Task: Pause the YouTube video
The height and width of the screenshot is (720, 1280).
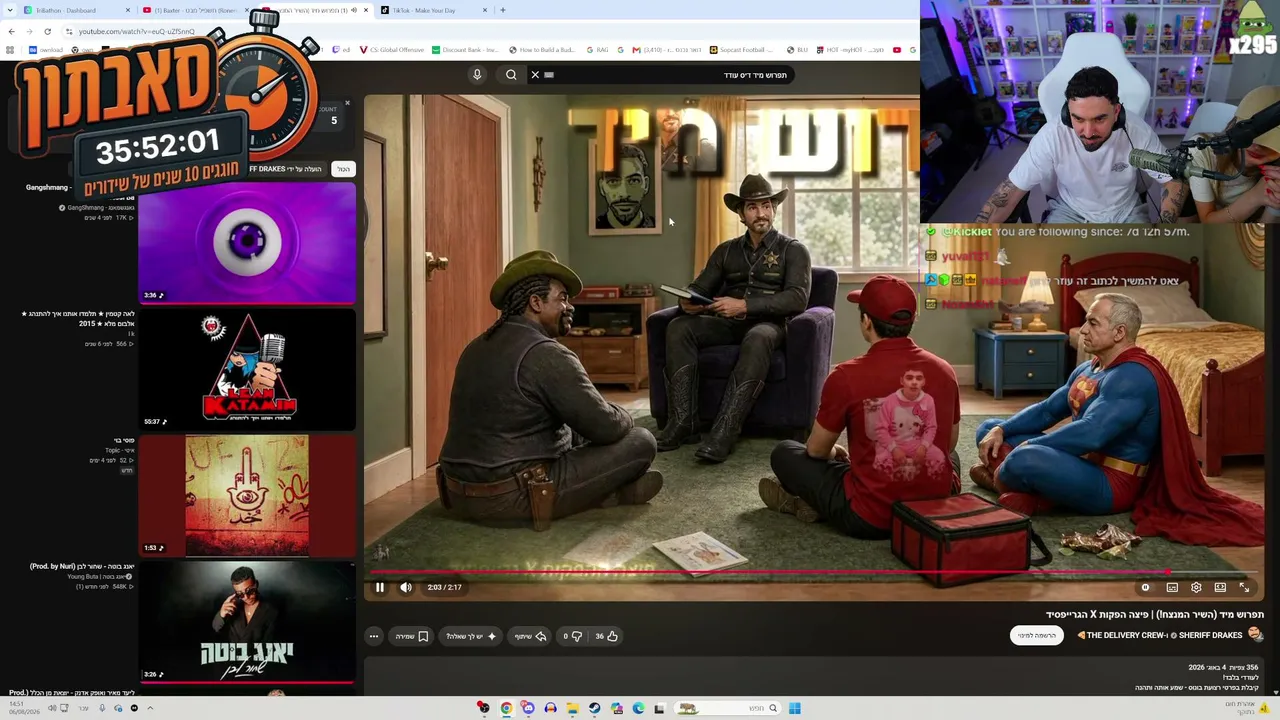Action: point(380,587)
